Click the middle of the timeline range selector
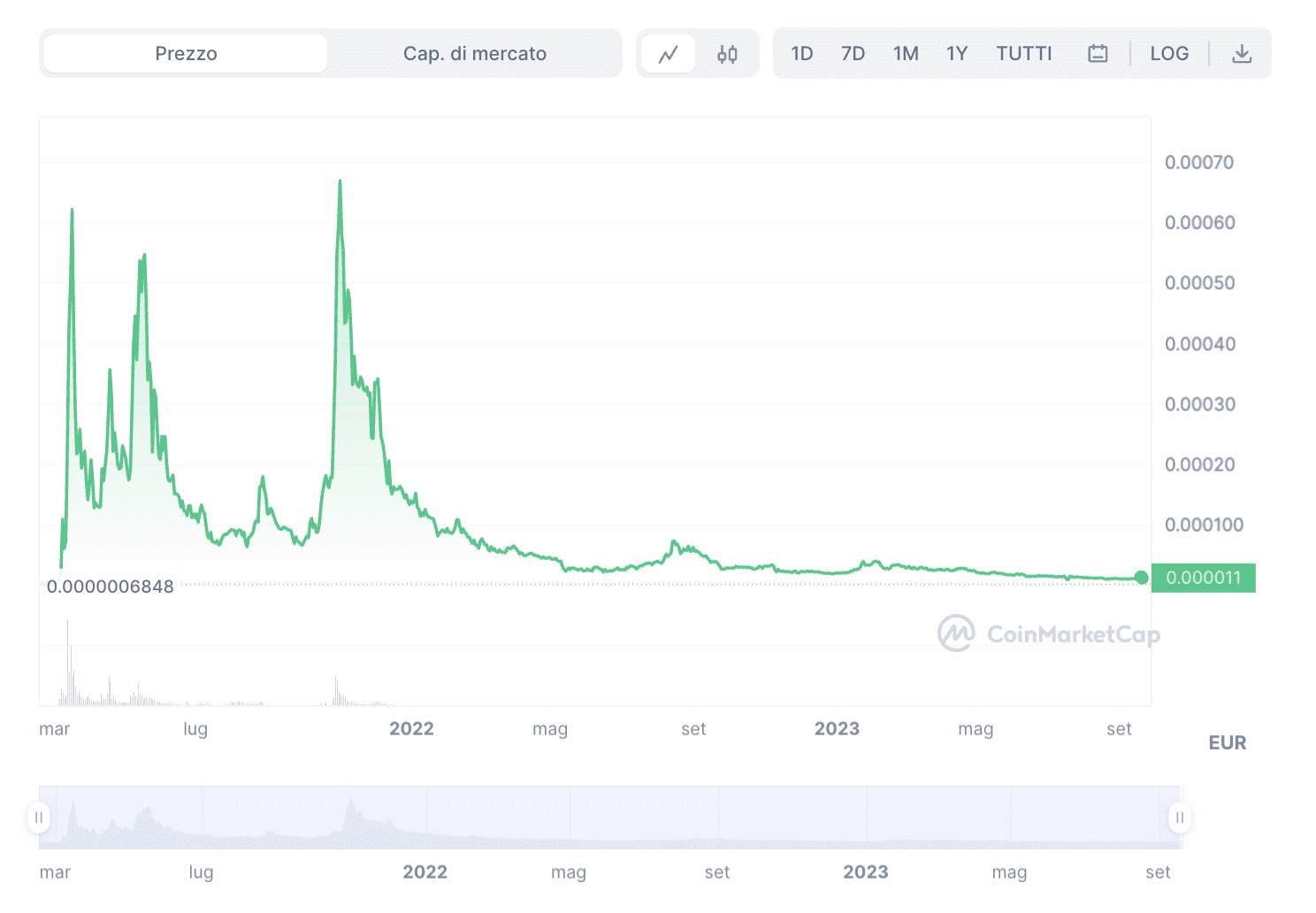 click(610, 818)
